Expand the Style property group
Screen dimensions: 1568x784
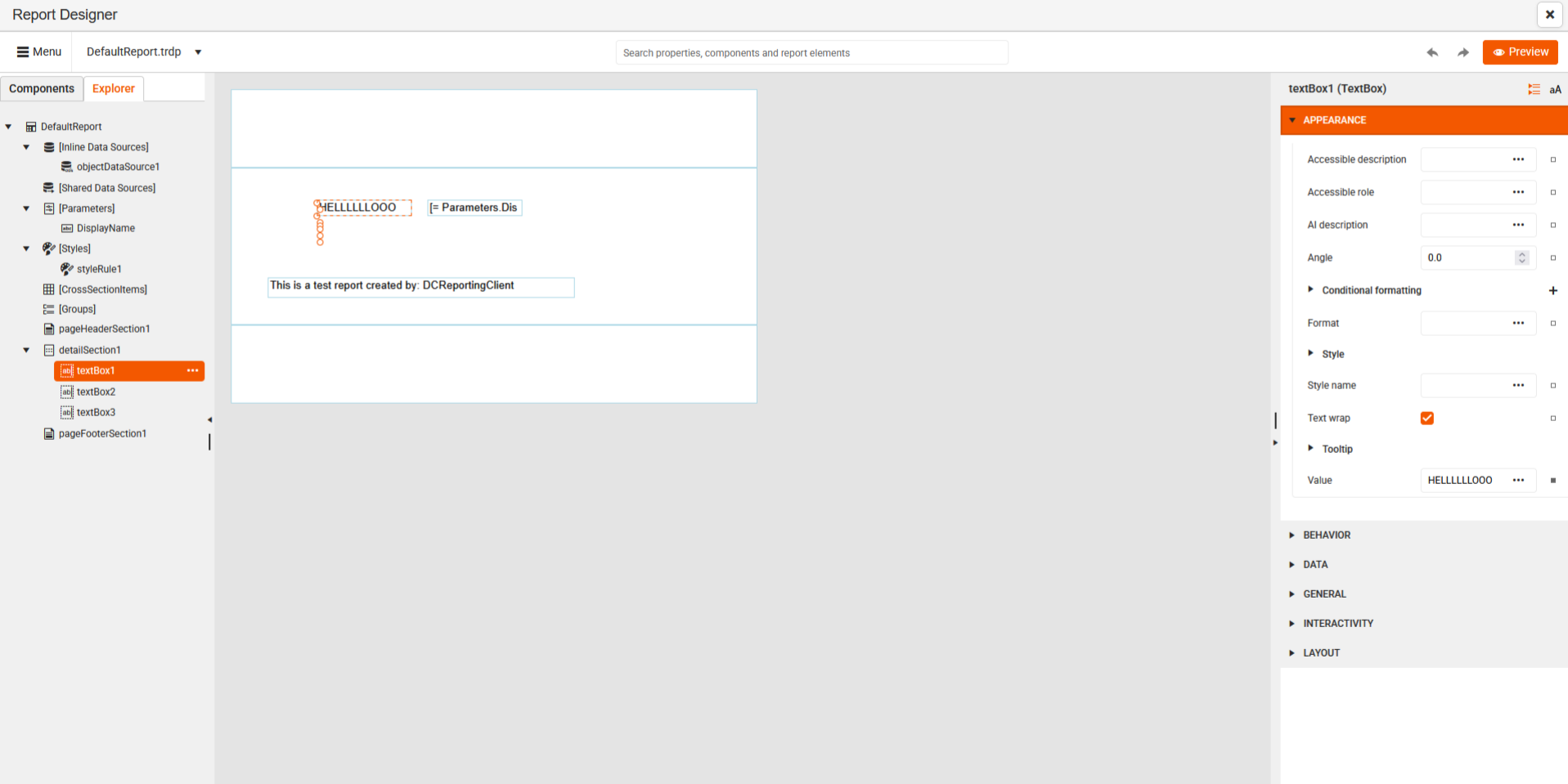1310,353
